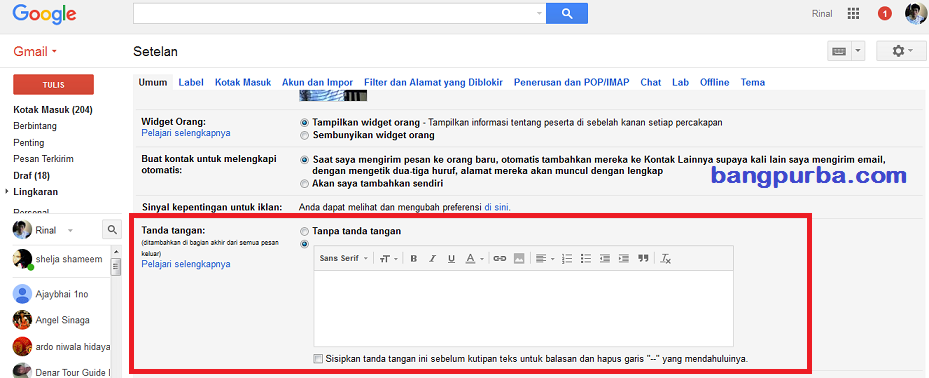Viewport: 929px width, 378px height.
Task: Click the di sini ad preferences link
Action: 497,207
